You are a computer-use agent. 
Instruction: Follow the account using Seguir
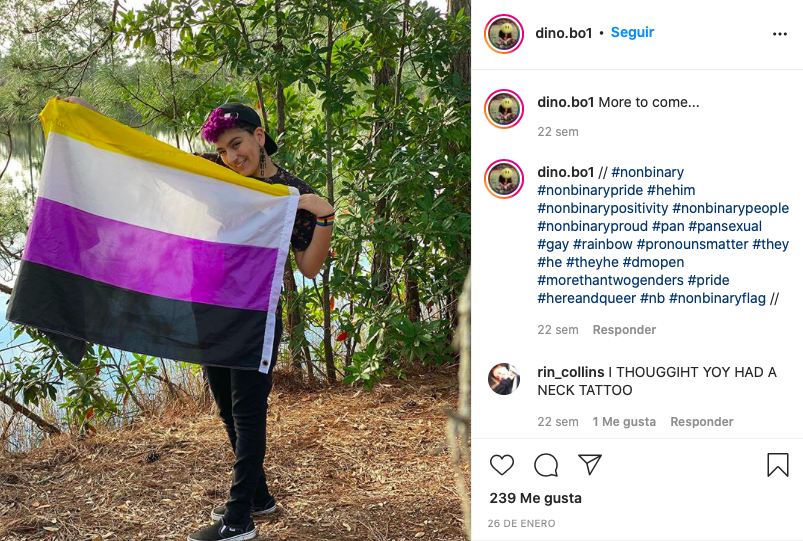point(632,32)
